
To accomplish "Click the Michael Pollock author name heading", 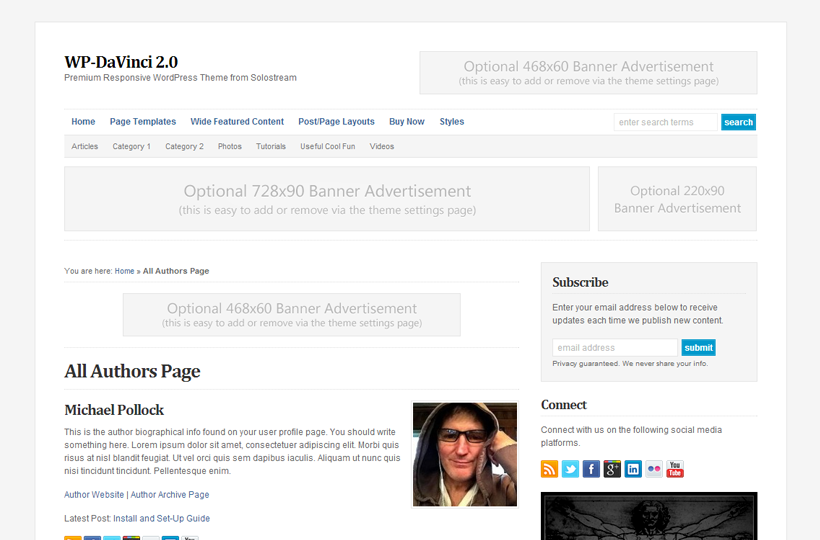I will (114, 410).
